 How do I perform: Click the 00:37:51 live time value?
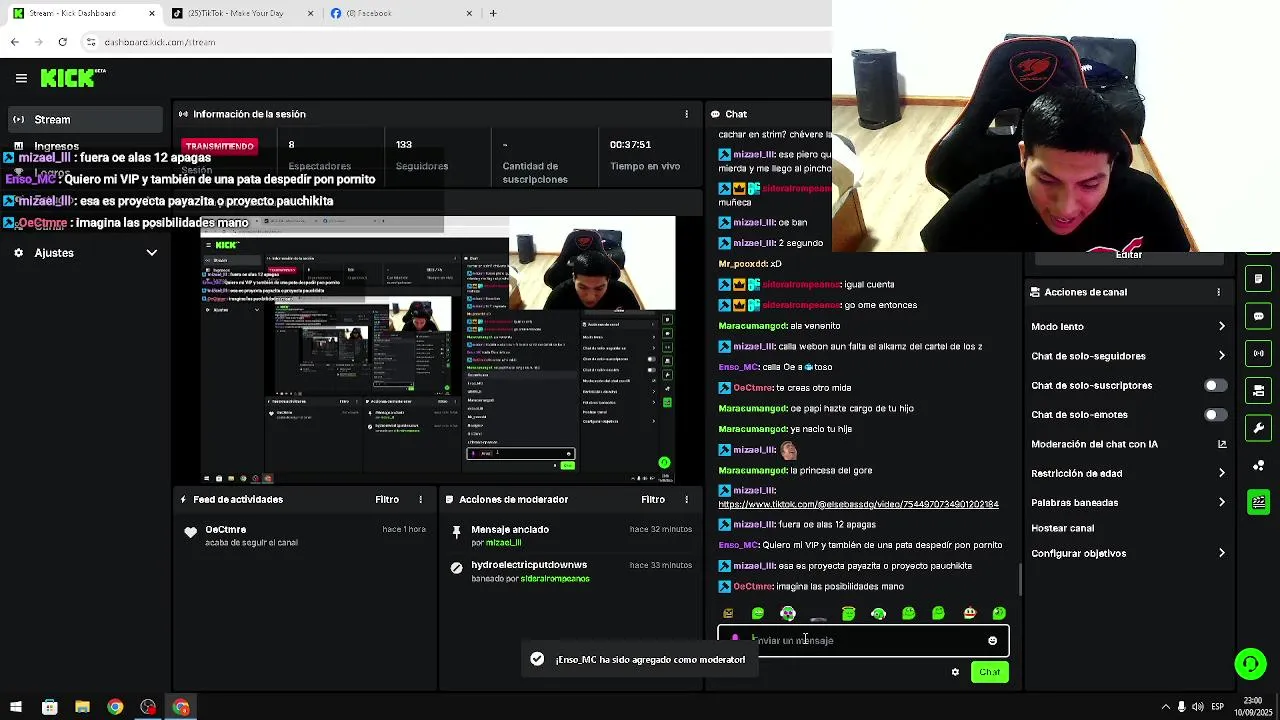click(630, 145)
